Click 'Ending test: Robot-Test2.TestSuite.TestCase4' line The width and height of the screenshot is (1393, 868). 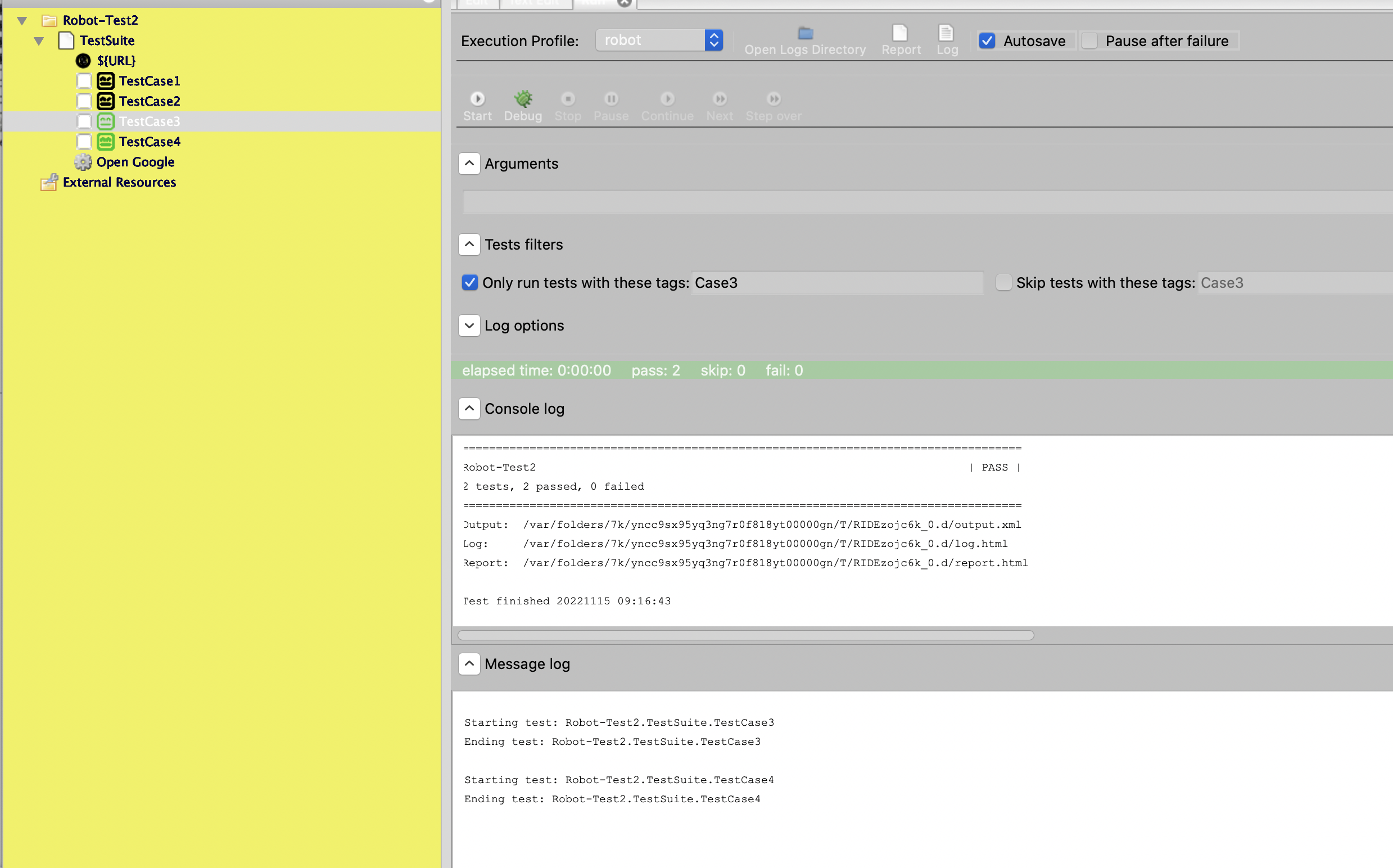(612, 799)
